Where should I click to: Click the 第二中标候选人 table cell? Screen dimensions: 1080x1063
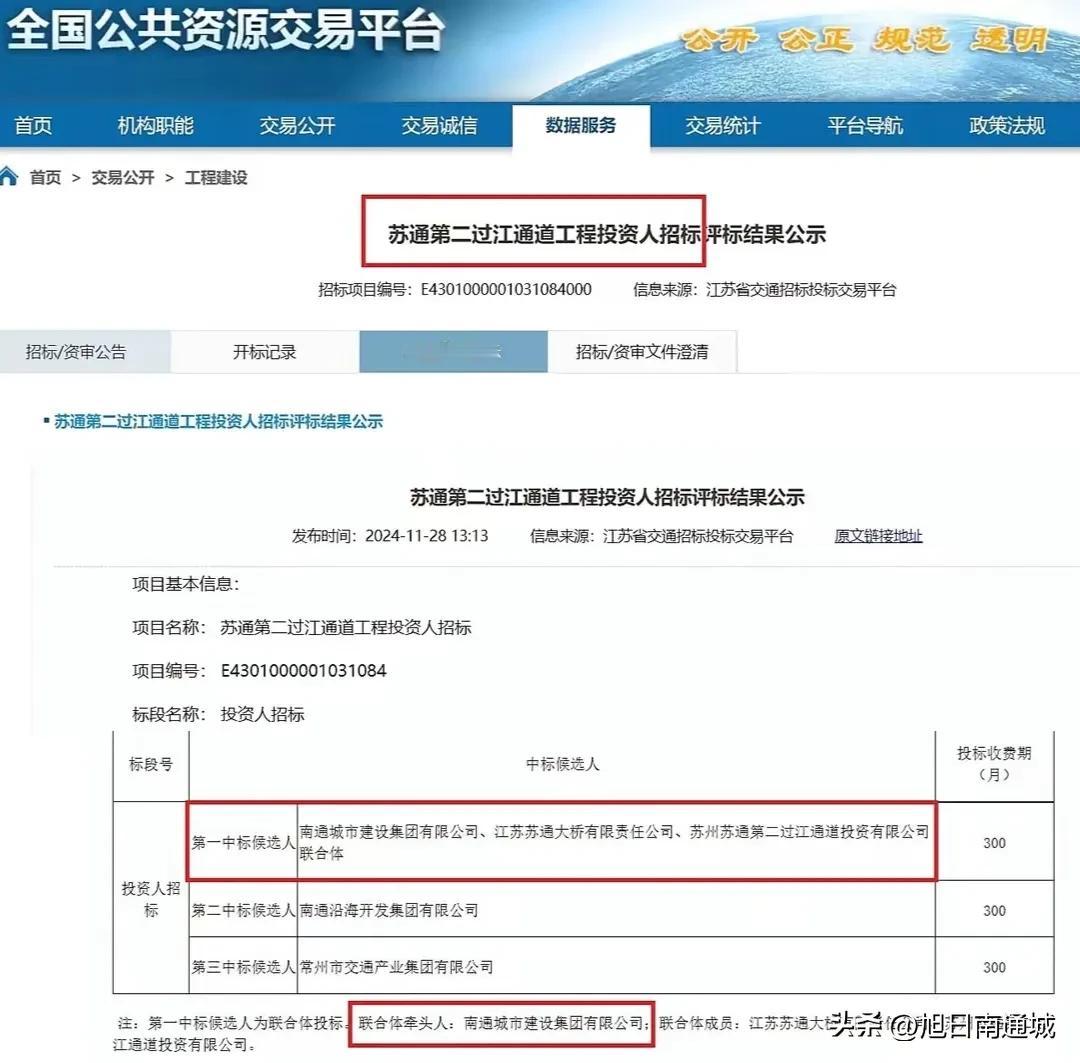pyautogui.click(x=242, y=910)
